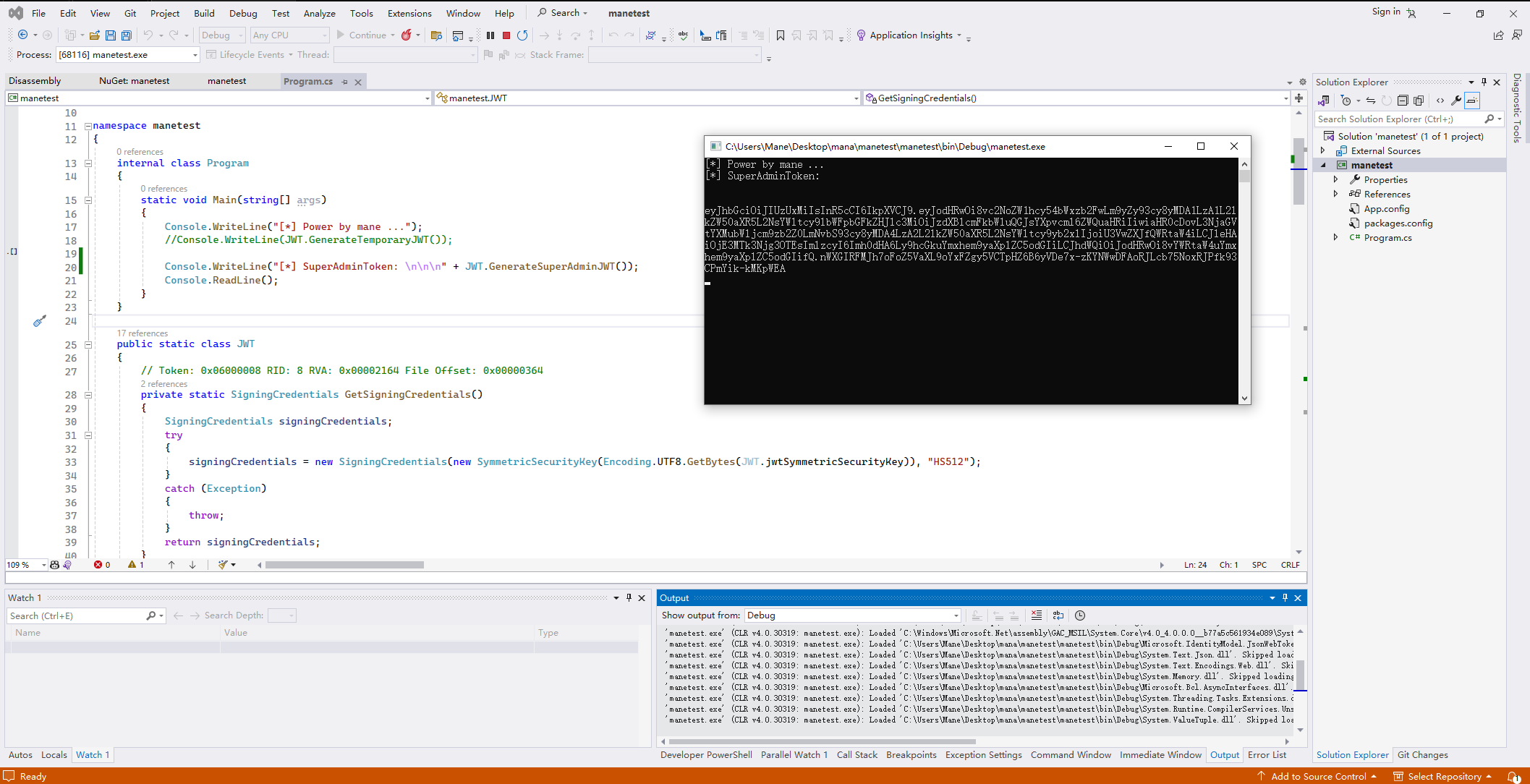This screenshot has height=784, width=1530.
Task: Click Pending Changes Filter clock icon in Solution Explorer
Action: click(1346, 101)
